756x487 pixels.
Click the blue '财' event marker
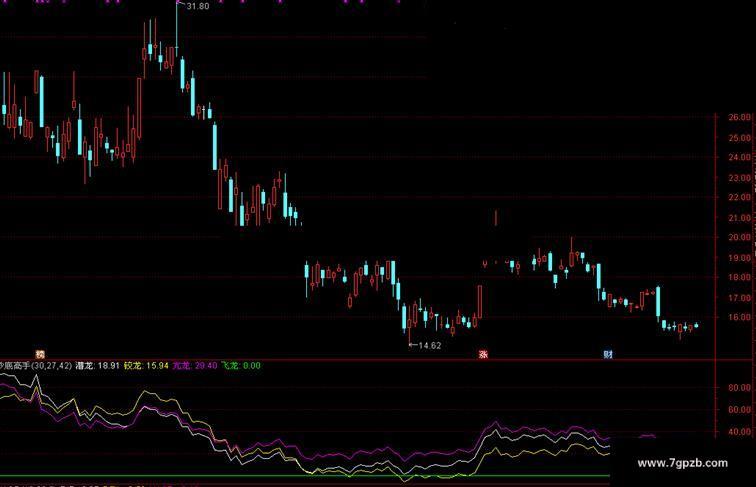(x=608, y=354)
